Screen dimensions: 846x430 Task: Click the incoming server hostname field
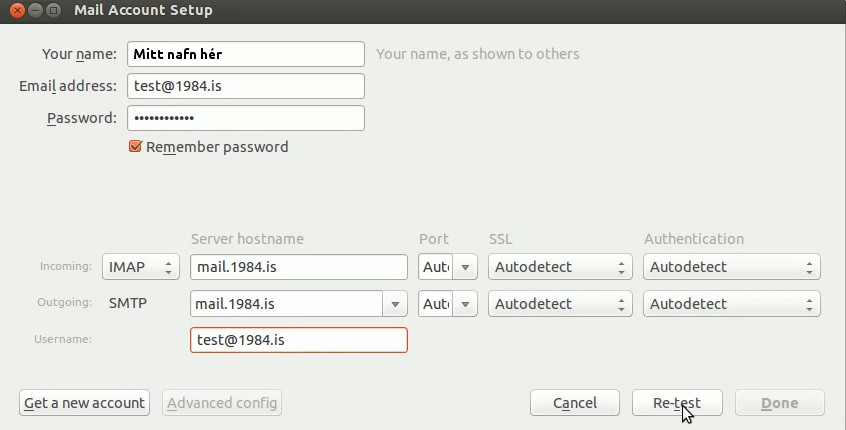(298, 267)
